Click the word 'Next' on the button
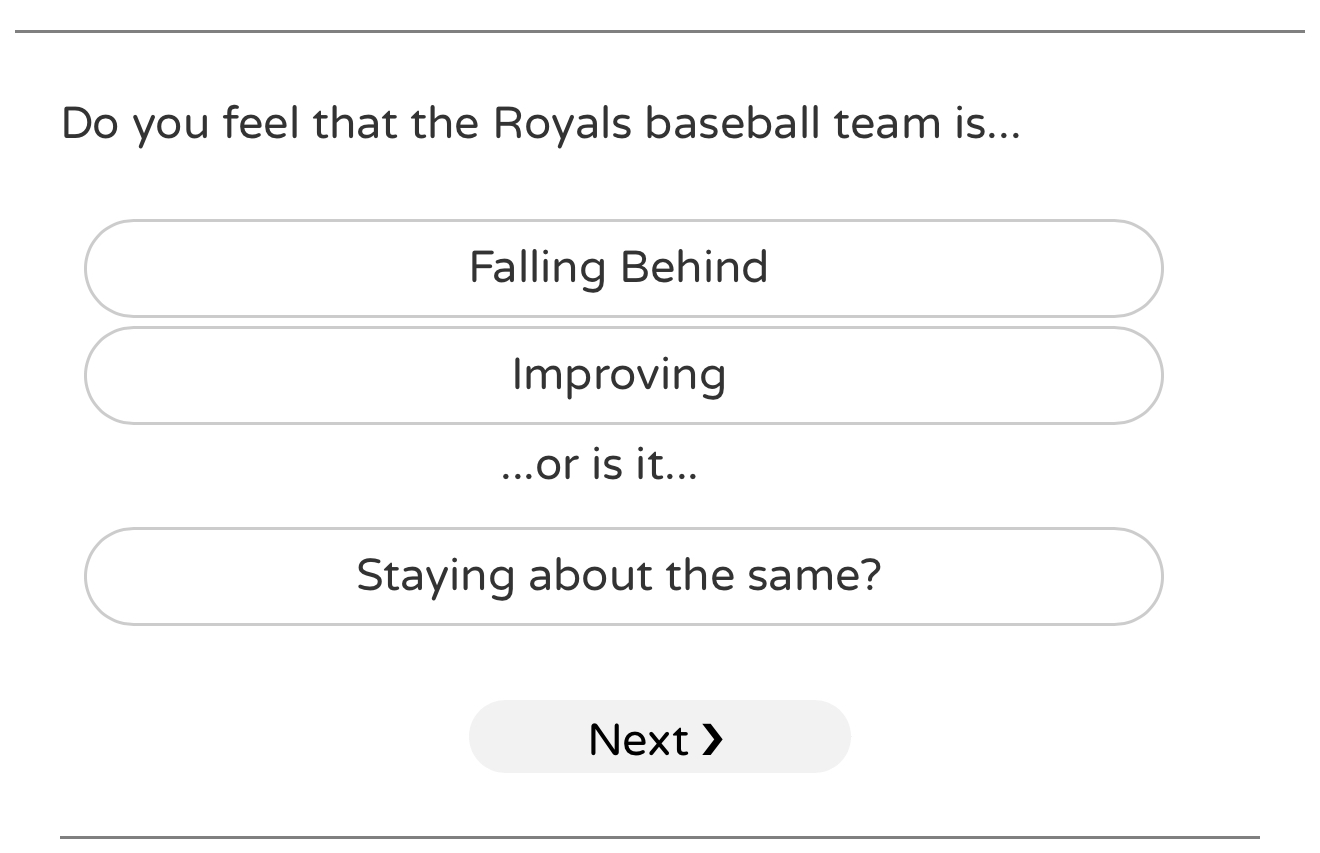This screenshot has height=853, width=1320. pyautogui.click(x=638, y=740)
